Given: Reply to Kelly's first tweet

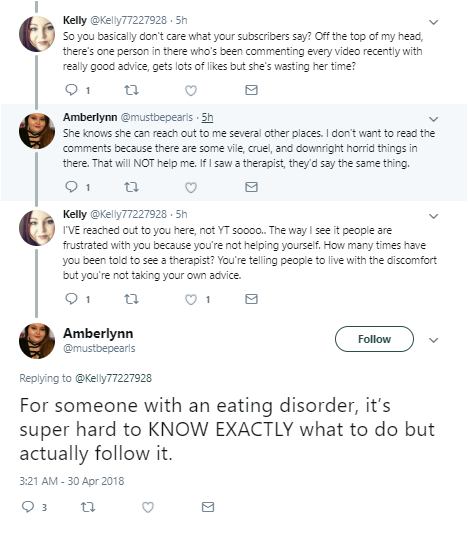Looking at the screenshot, I should 71,90.
